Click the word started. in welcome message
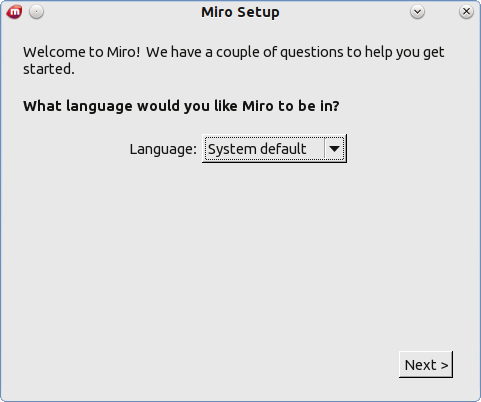 [x=49, y=69]
